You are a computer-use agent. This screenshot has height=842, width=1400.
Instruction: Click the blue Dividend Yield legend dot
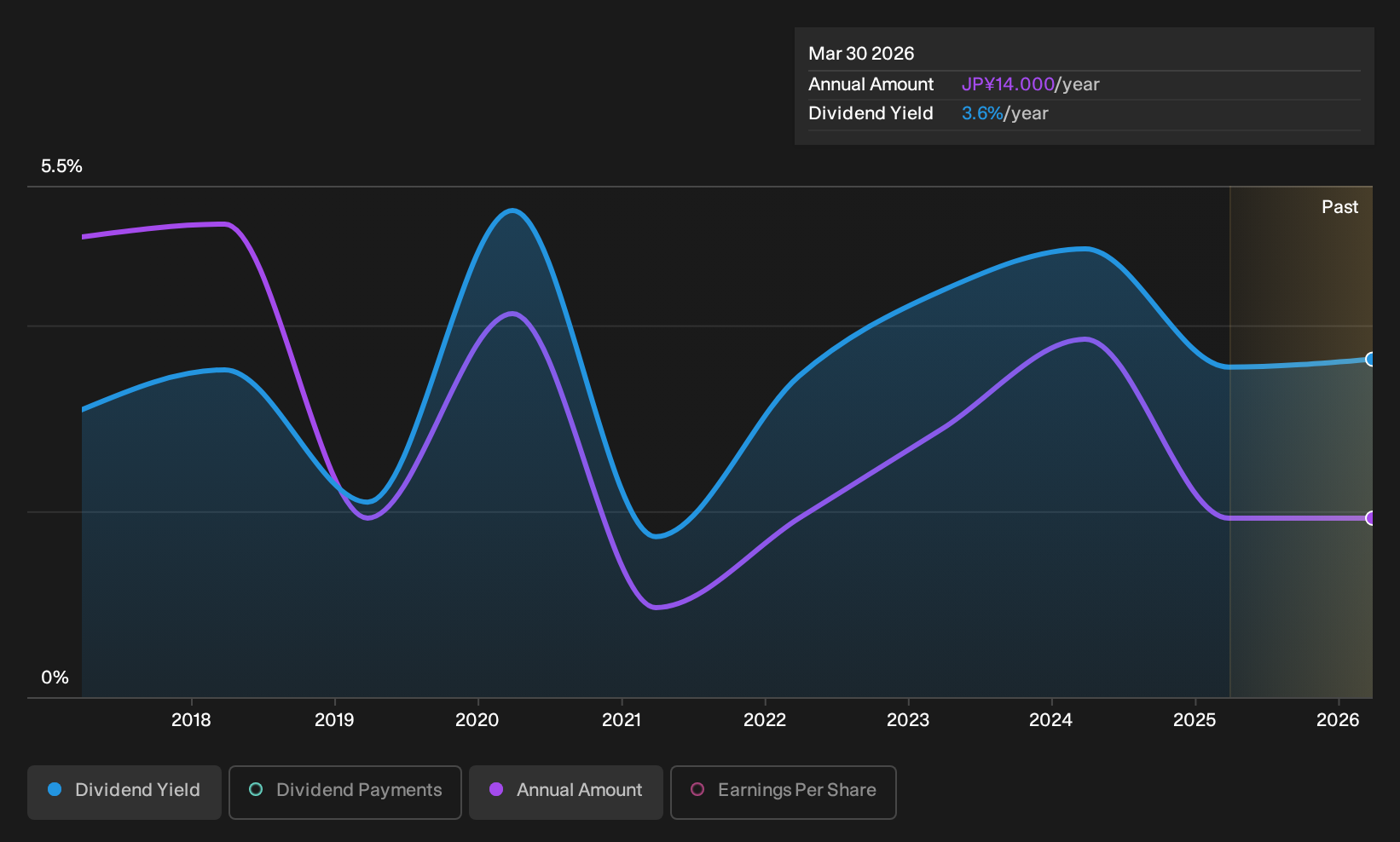tap(55, 790)
